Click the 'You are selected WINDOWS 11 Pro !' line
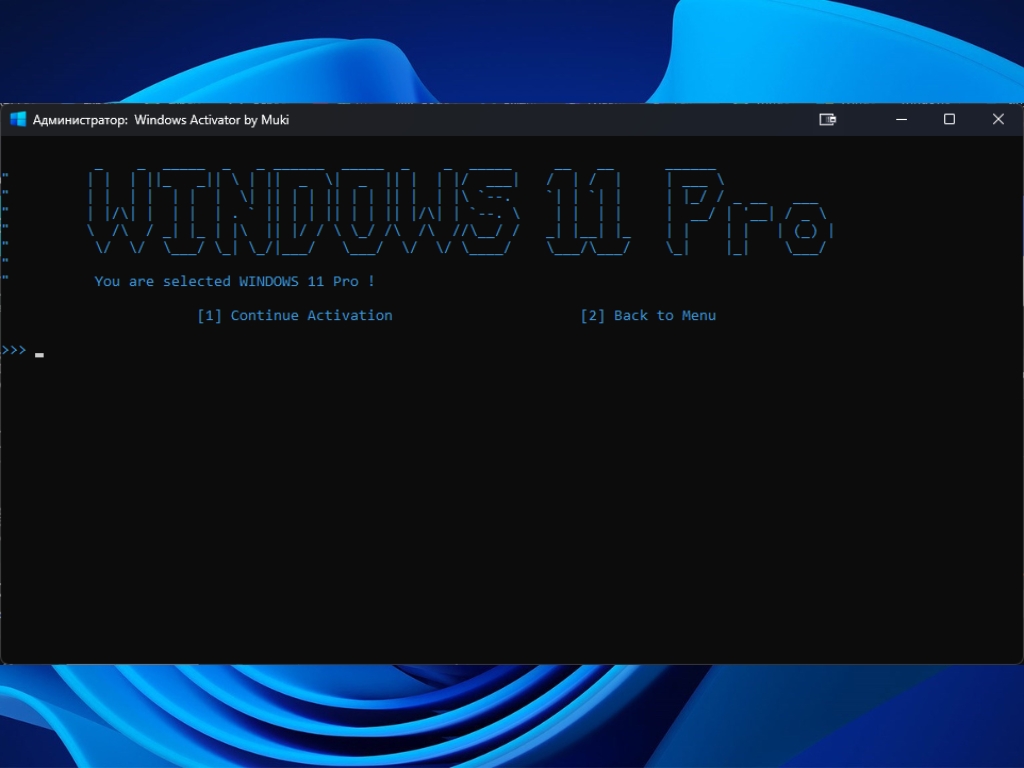 234,281
